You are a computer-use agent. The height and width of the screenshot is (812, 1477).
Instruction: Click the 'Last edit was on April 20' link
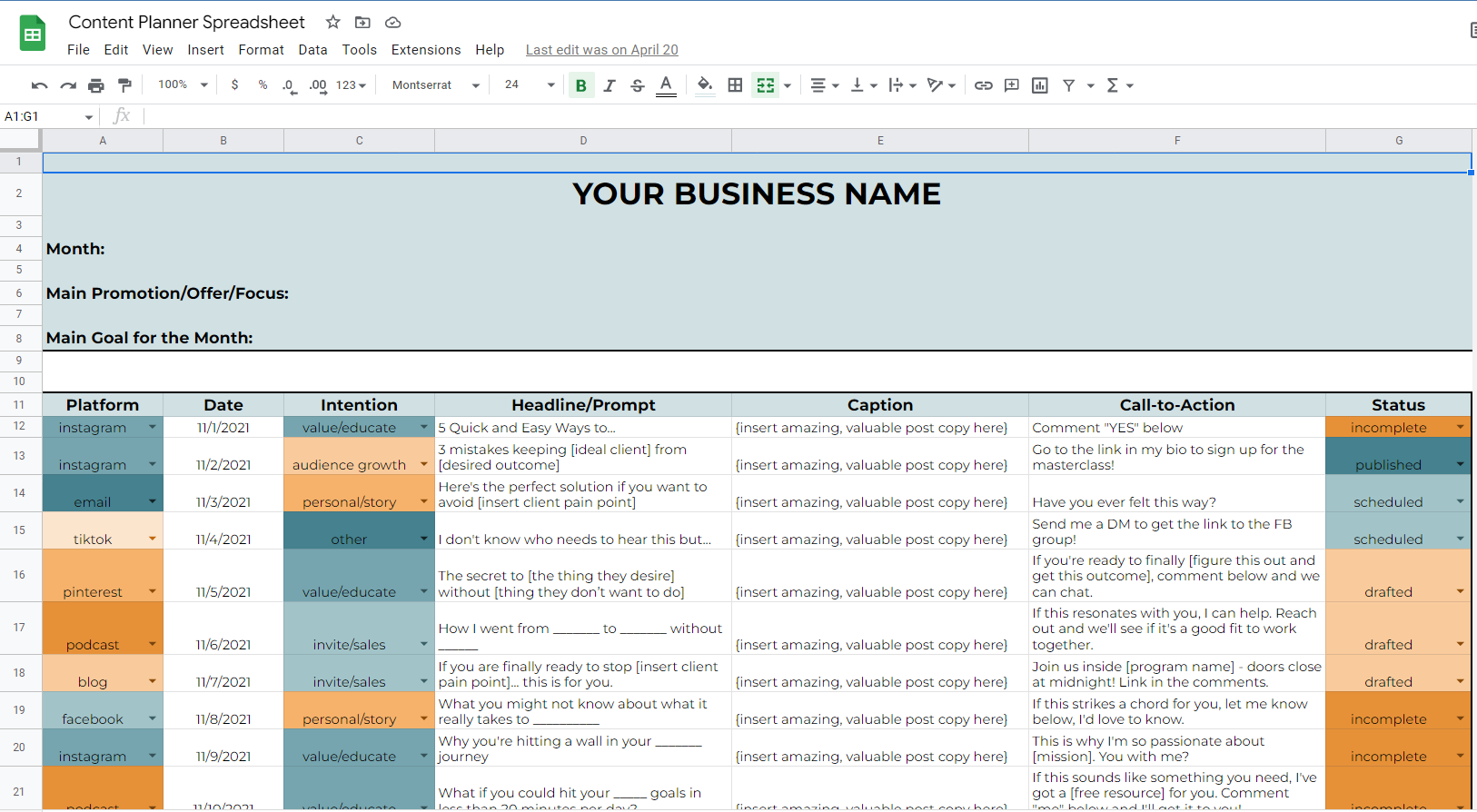601,50
